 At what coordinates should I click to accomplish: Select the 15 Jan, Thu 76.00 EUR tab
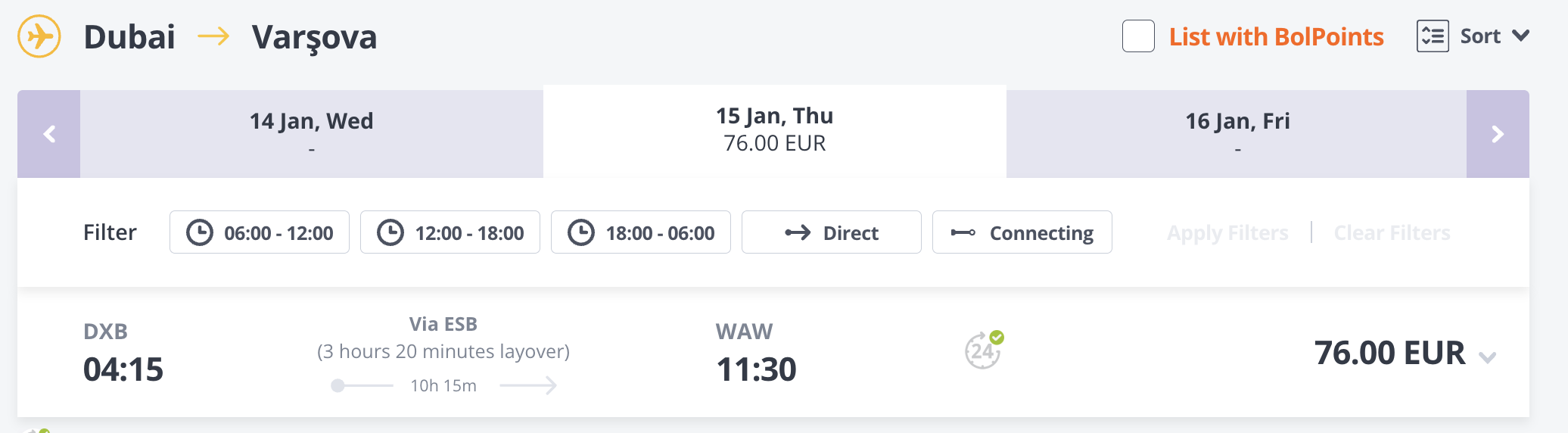click(774, 129)
